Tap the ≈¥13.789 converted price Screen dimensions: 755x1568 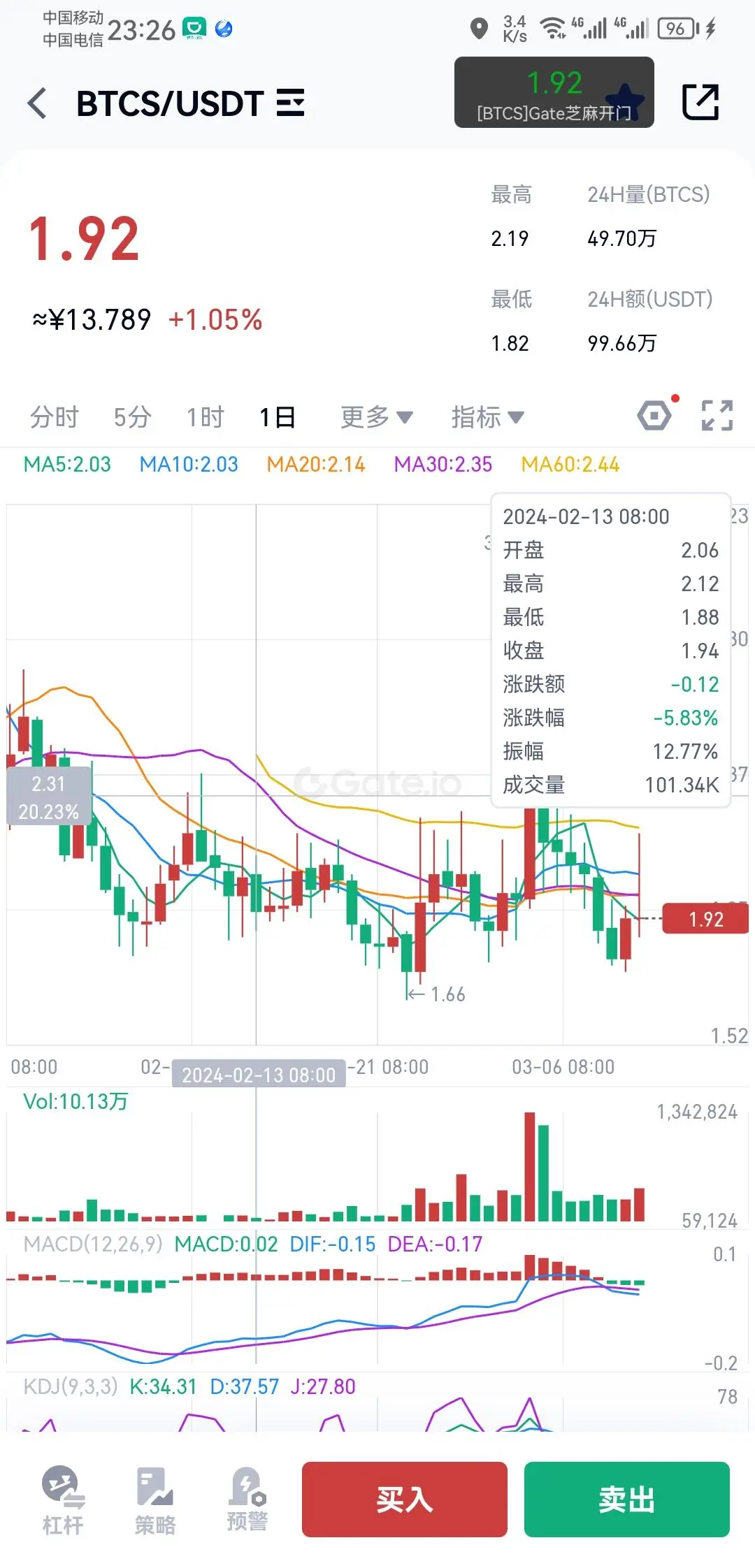(92, 320)
